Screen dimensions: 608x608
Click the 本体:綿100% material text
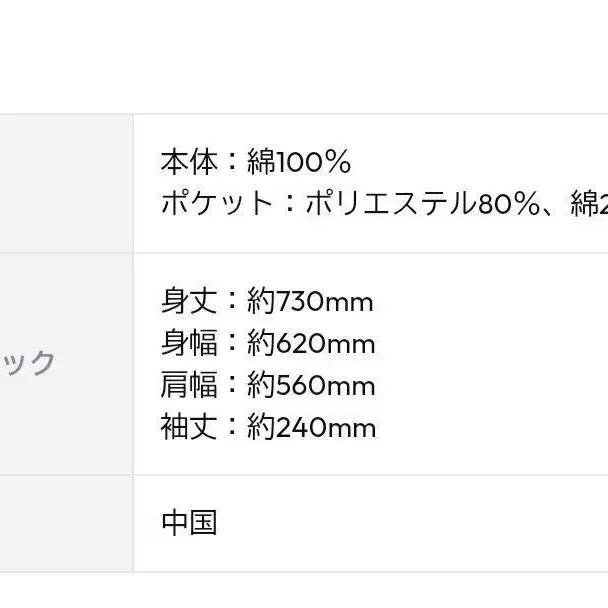pyautogui.click(x=256, y=161)
